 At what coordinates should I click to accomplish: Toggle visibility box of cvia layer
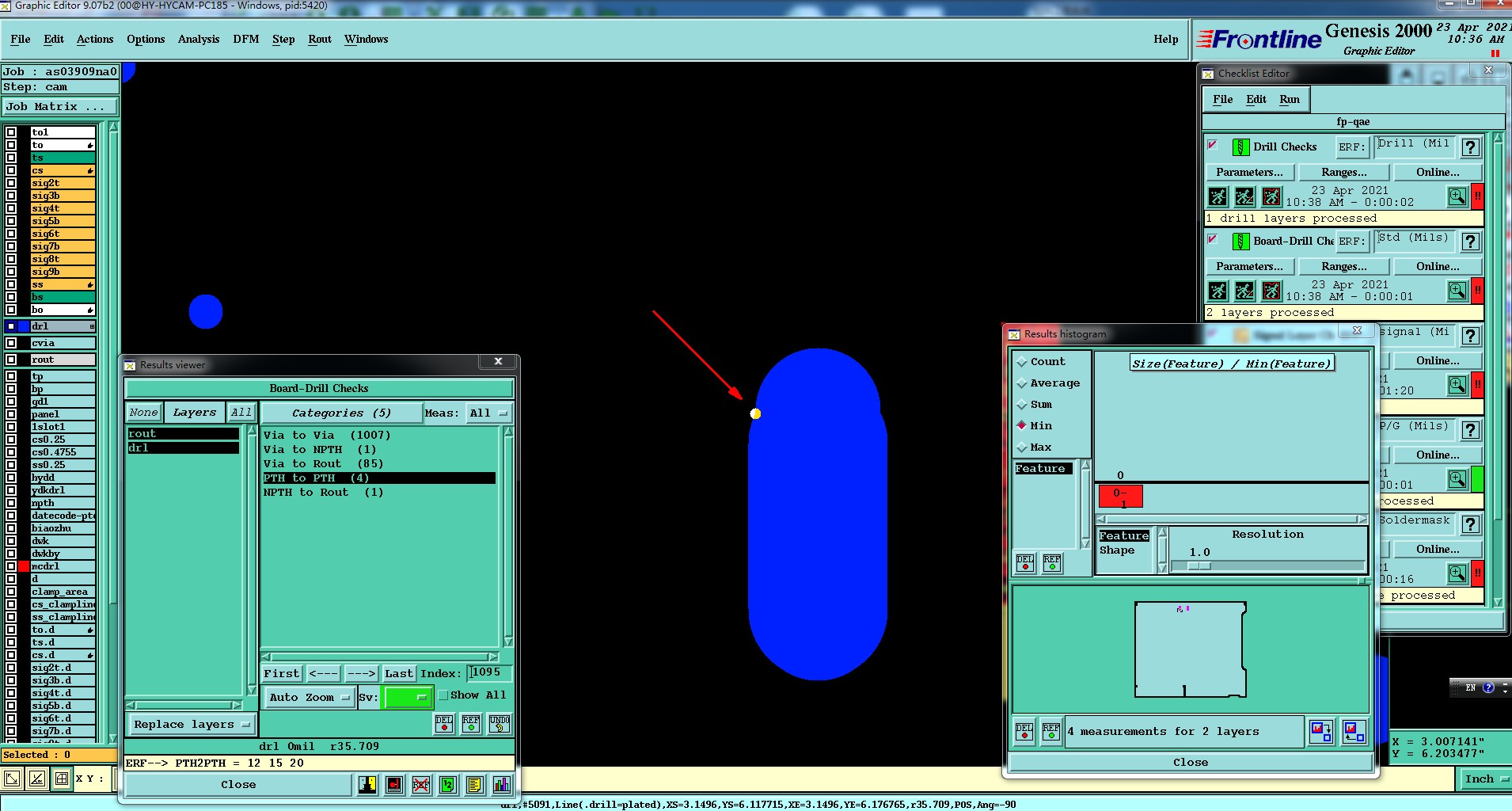pyautogui.click(x=11, y=343)
